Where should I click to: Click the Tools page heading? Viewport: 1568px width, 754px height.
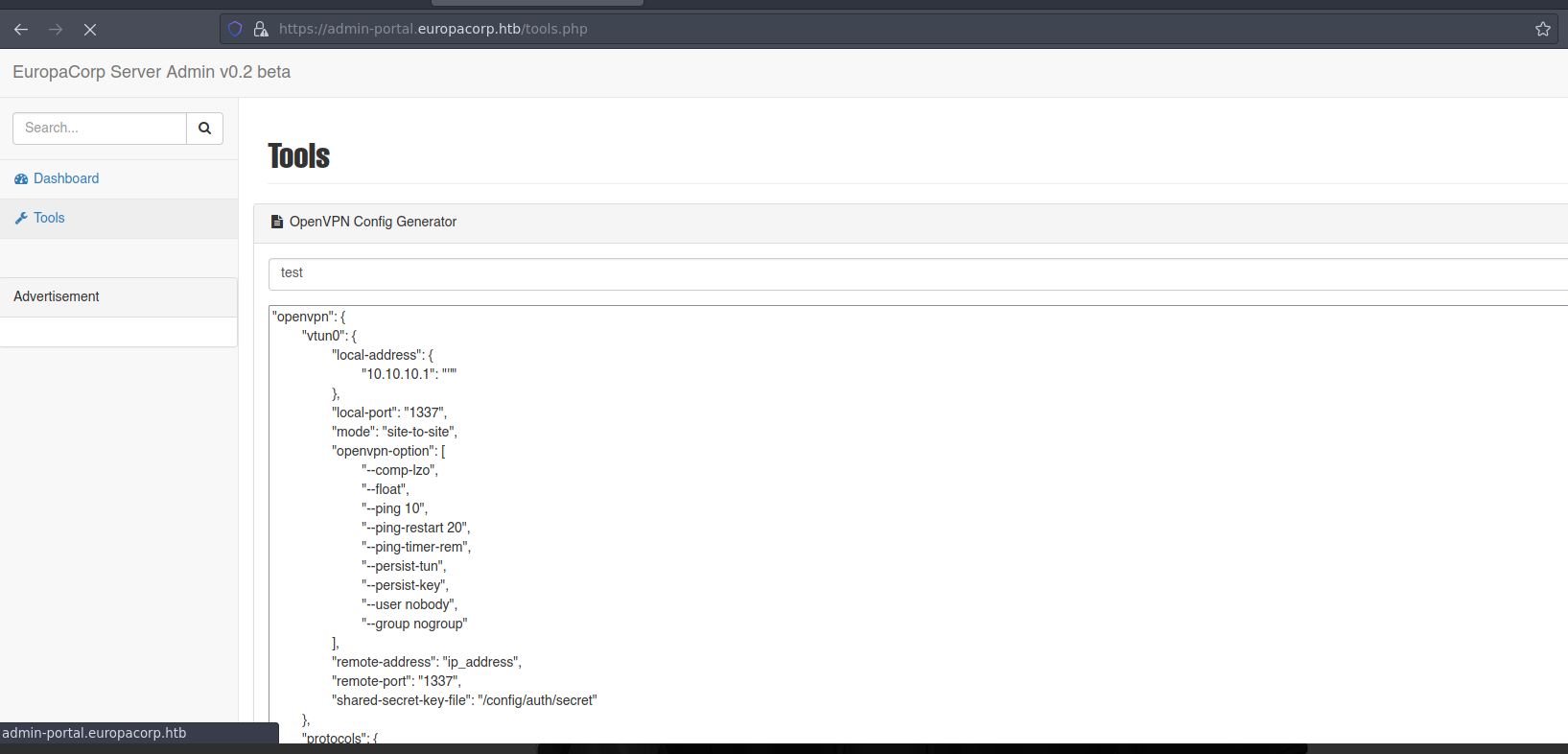[298, 155]
